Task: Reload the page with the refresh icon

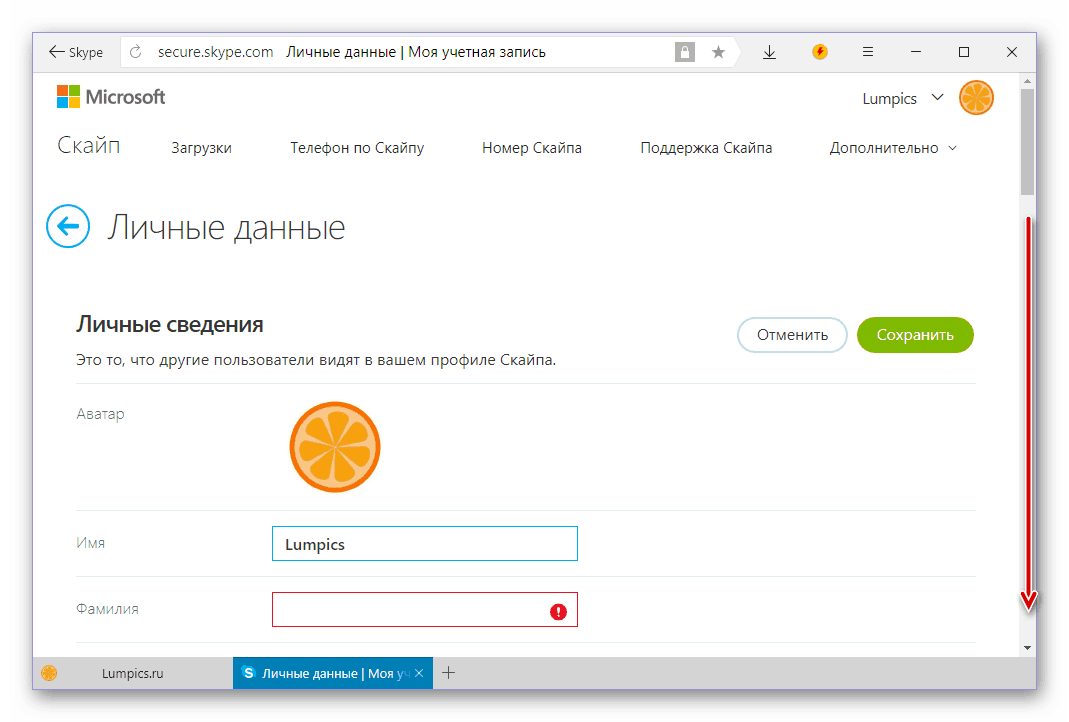Action: [x=136, y=52]
